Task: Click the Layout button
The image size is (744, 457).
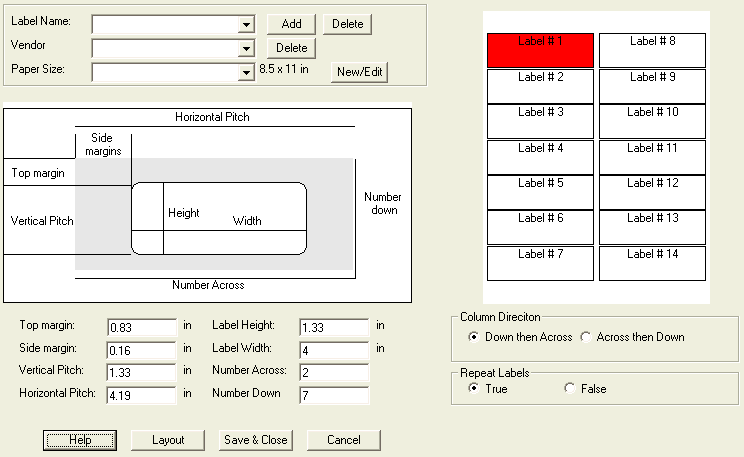Action: click(x=168, y=440)
